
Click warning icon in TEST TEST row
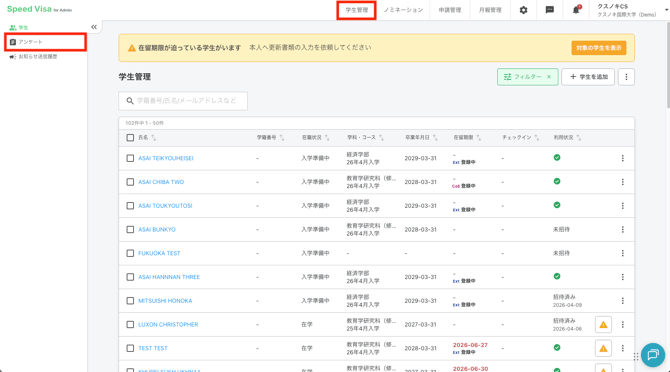(x=603, y=349)
